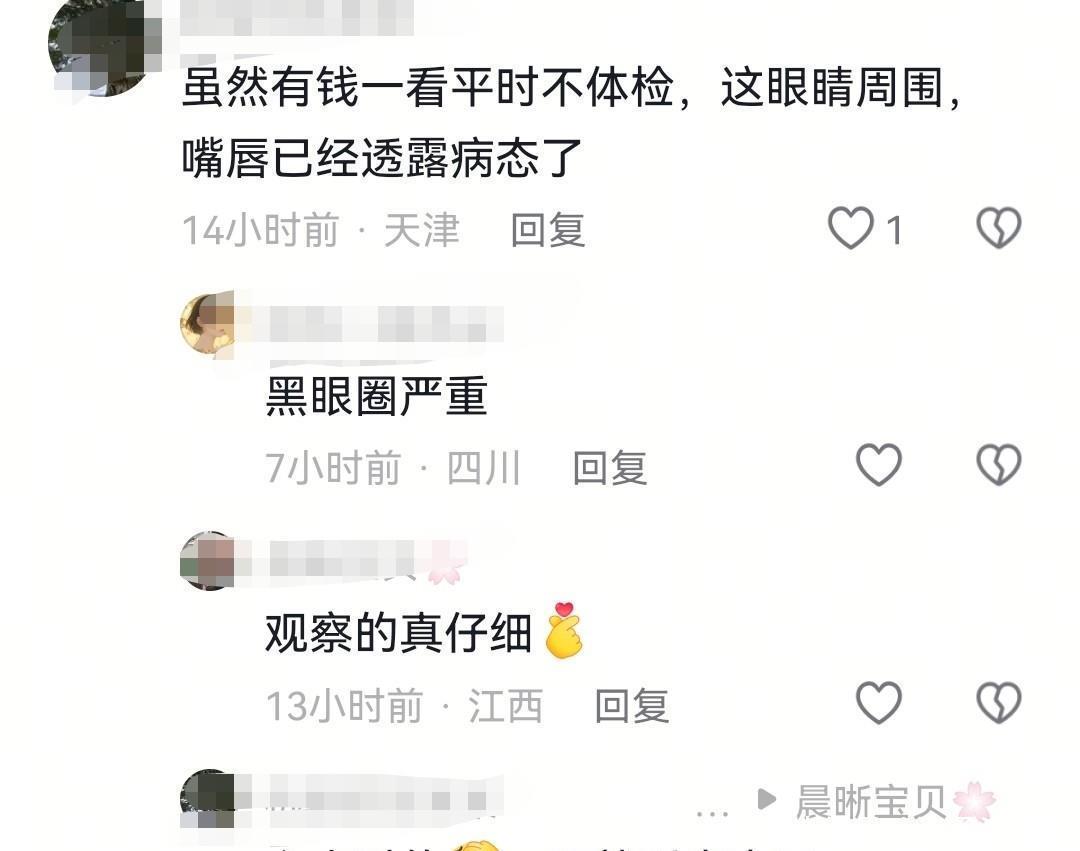The width and height of the screenshot is (1080, 851).
Task: Select the comment text 虽然有钱一看平时不体检
Action: tap(428, 88)
